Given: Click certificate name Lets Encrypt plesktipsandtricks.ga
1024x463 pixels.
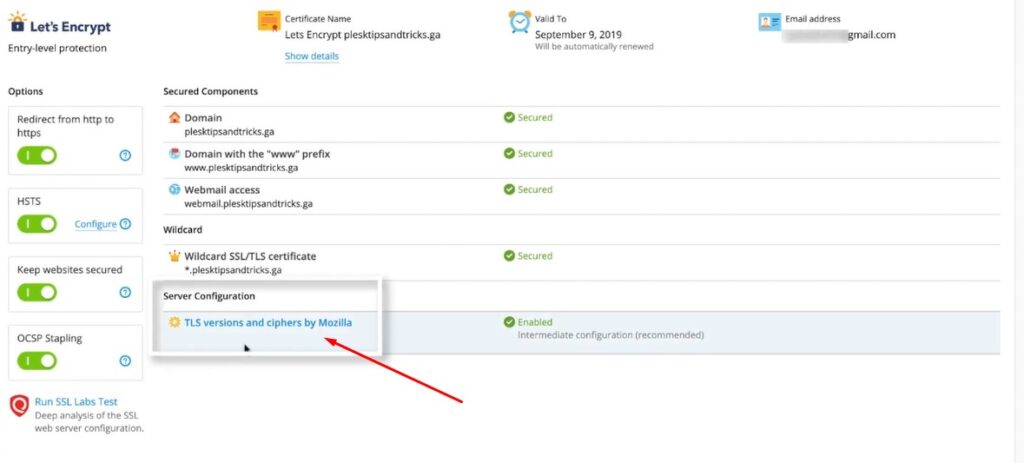Looking at the screenshot, I should click(x=362, y=35).
